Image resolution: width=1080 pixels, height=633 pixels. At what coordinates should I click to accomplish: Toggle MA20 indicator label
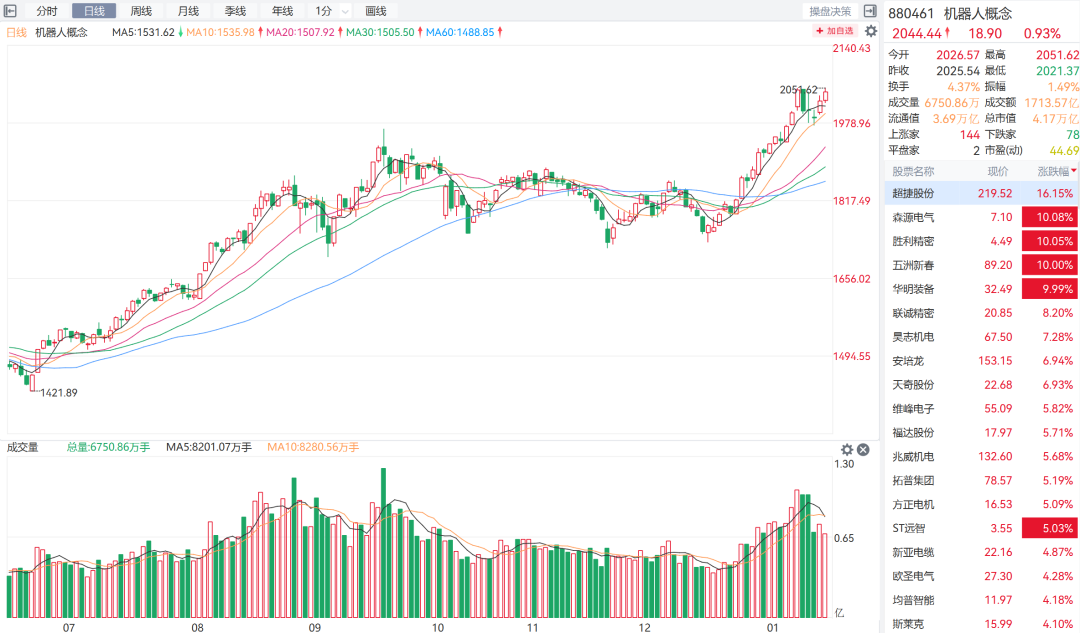(300, 32)
